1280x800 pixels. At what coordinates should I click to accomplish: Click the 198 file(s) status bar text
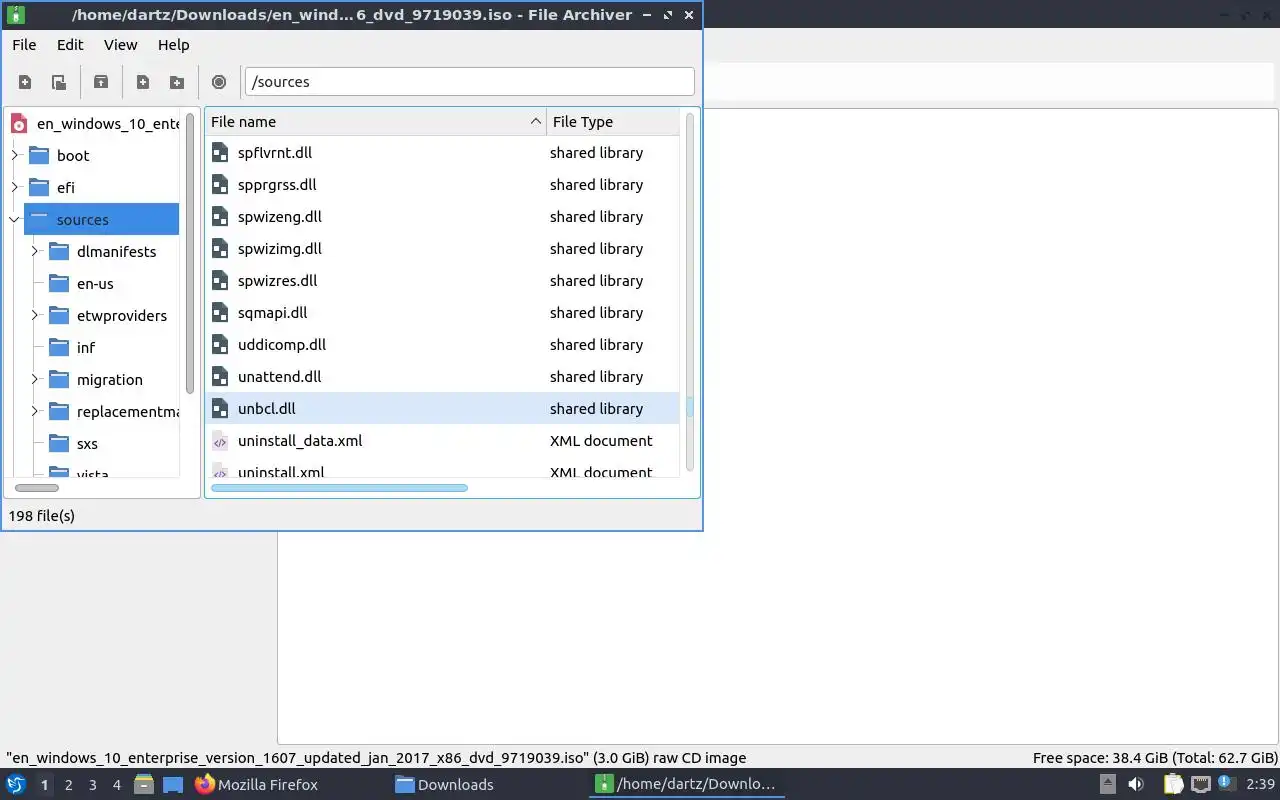(x=41, y=516)
